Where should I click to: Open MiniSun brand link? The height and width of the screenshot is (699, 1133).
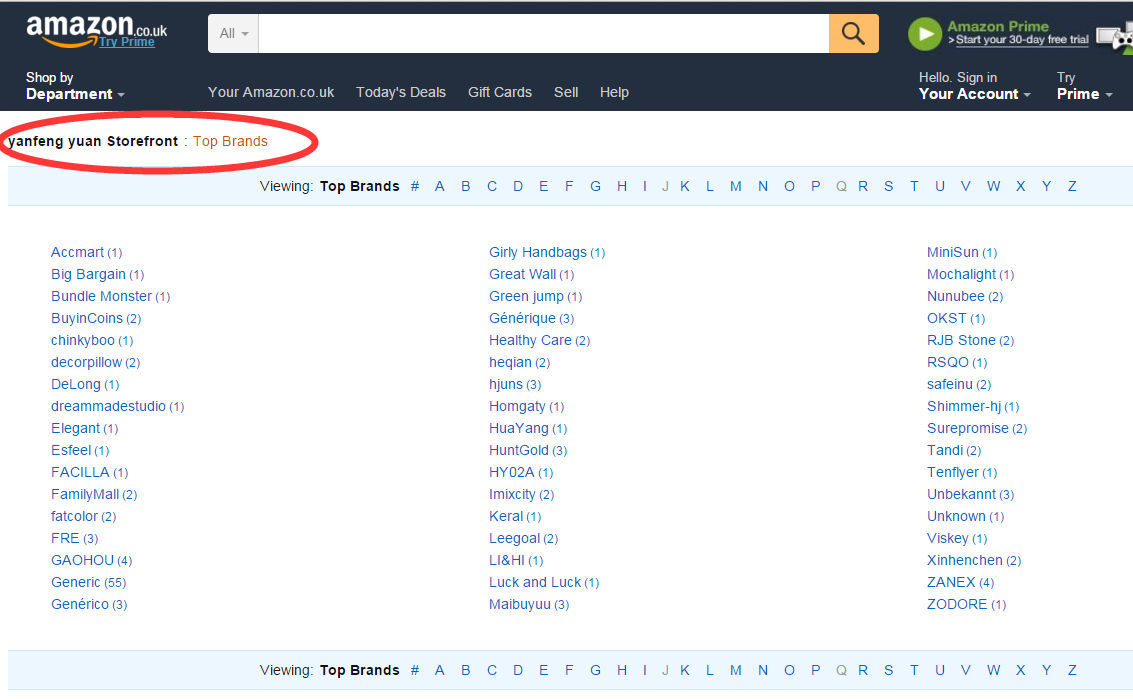(x=953, y=252)
